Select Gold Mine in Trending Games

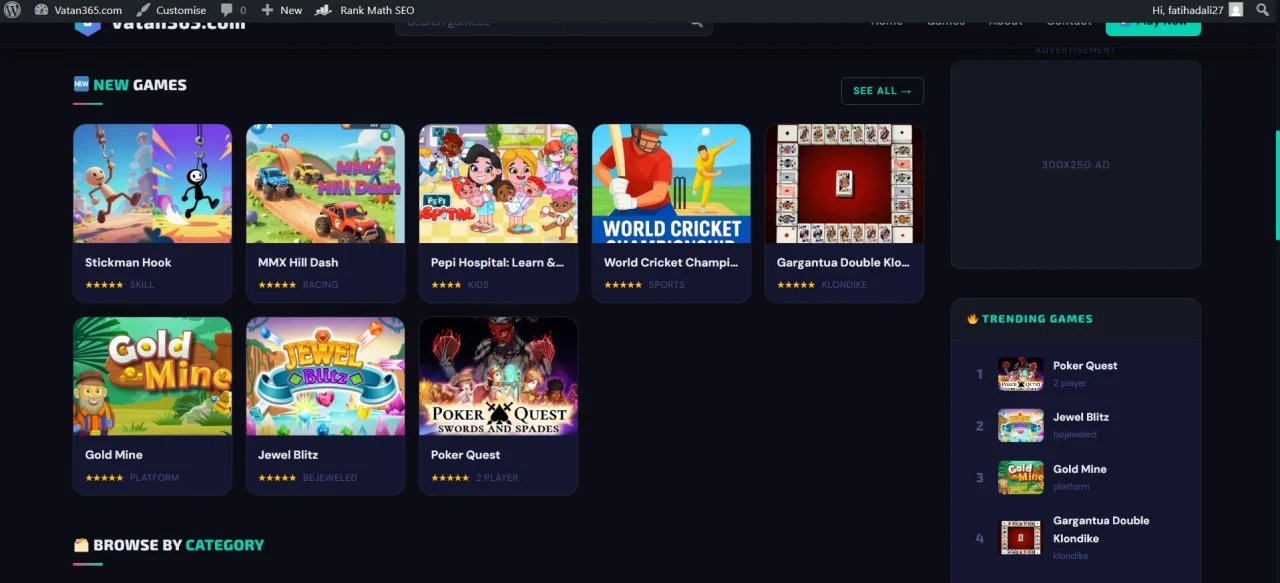click(1076, 477)
